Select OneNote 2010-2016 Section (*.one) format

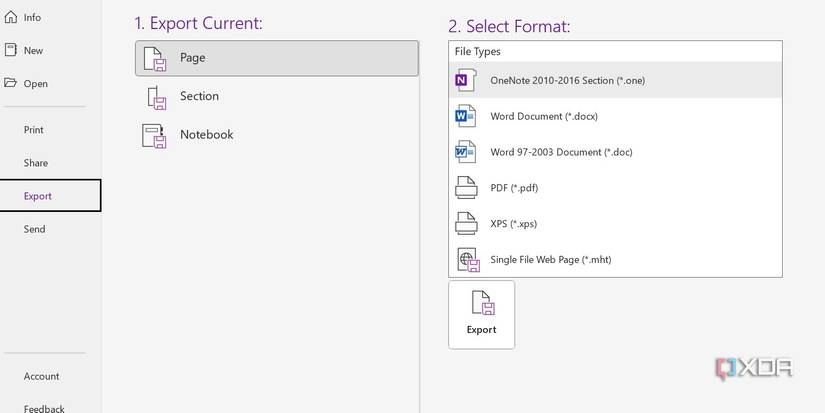pyautogui.click(x=615, y=80)
